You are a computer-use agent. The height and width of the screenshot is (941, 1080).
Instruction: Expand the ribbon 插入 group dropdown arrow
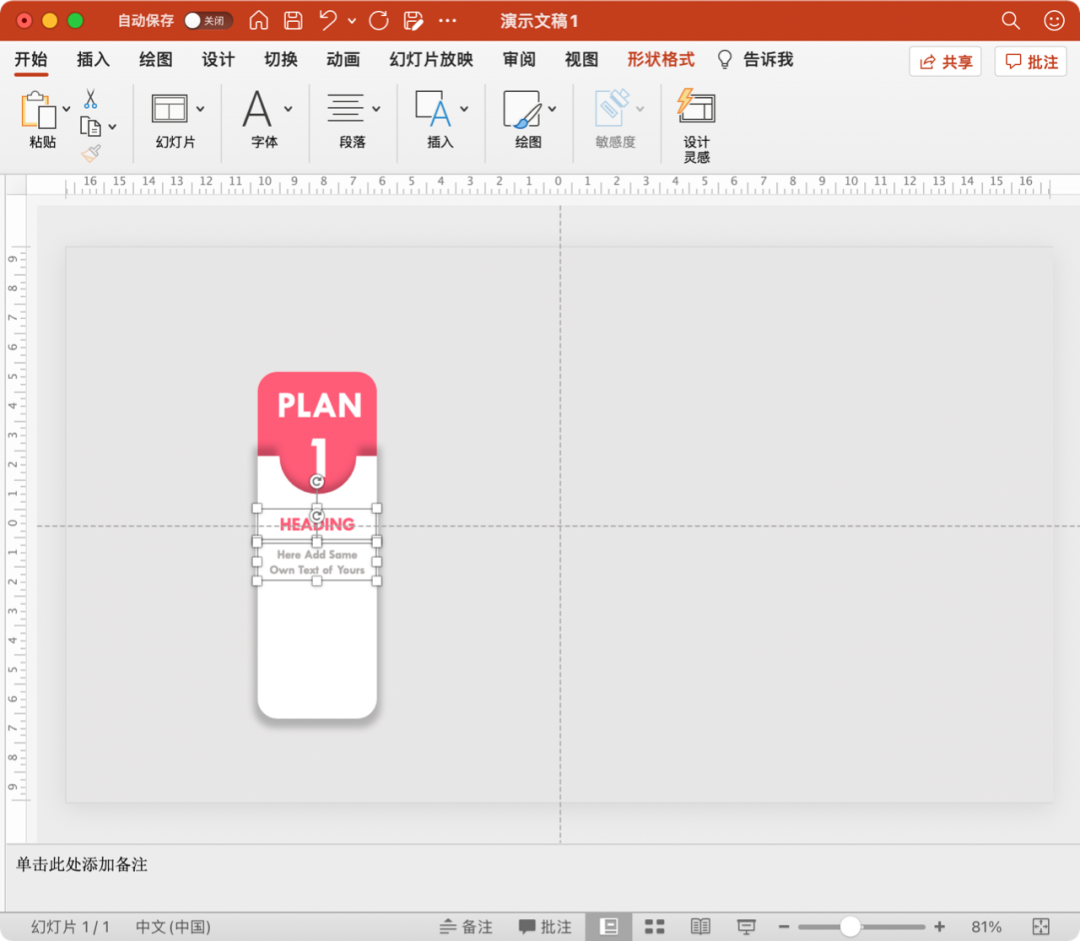coord(464,109)
